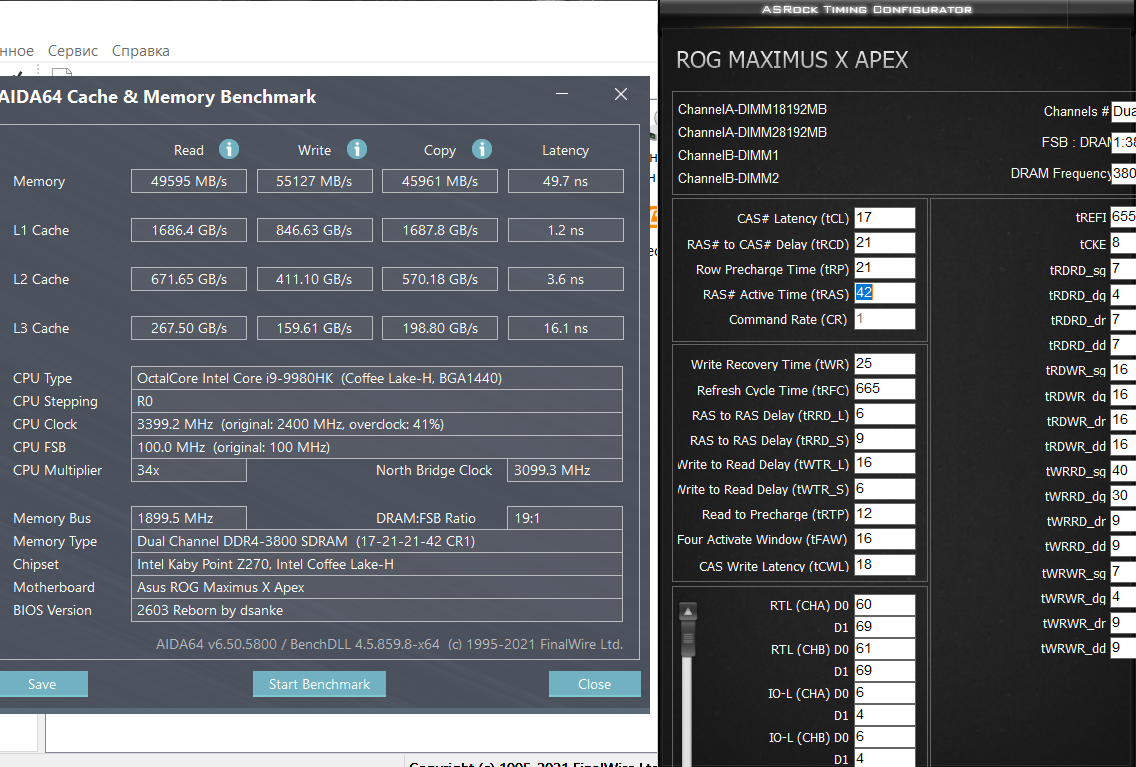Click the Write info icon

(x=356, y=149)
